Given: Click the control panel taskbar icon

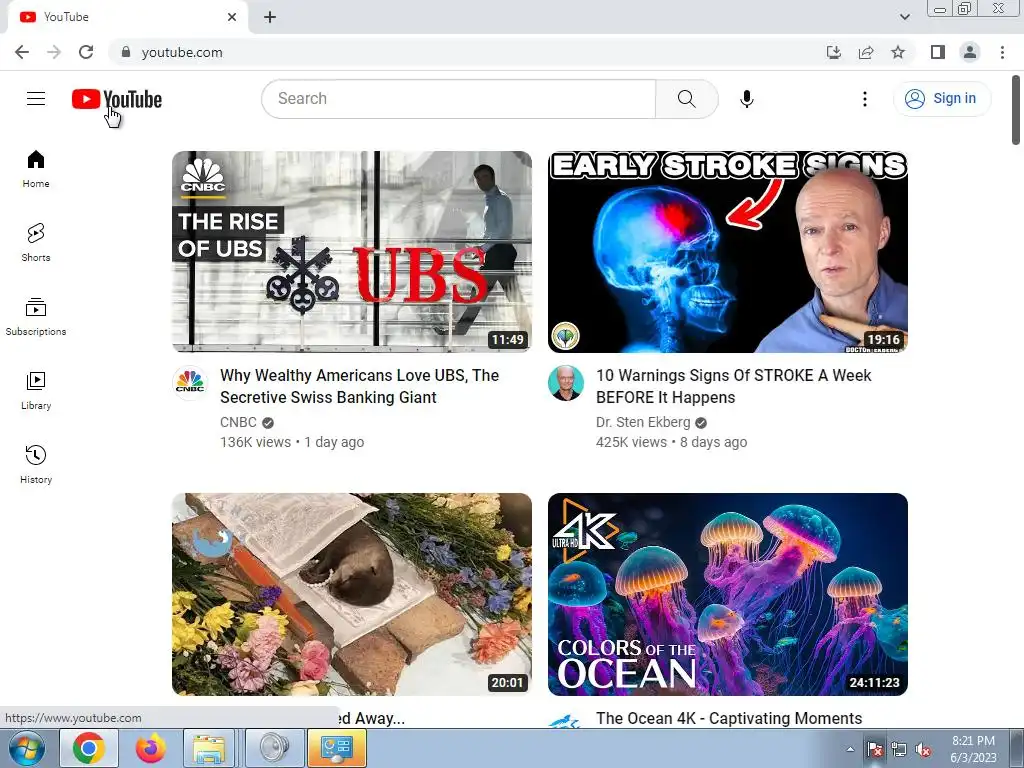Looking at the screenshot, I should (x=337, y=748).
